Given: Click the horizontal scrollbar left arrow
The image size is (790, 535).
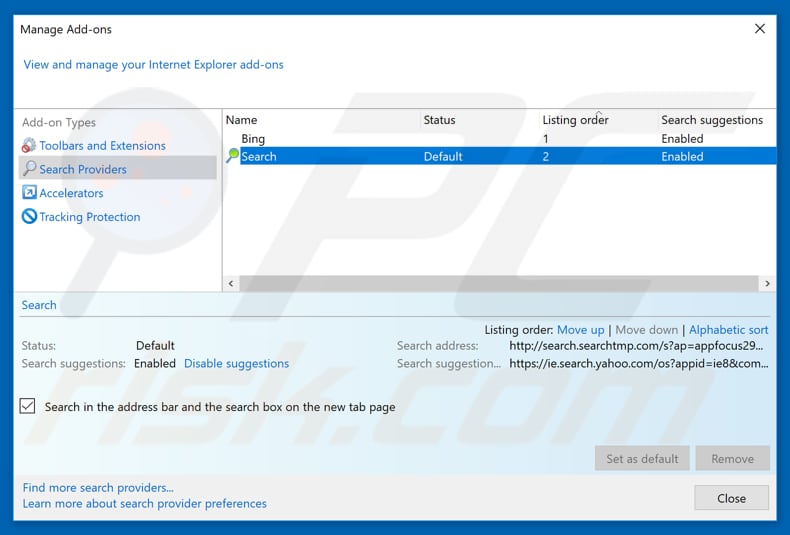Looking at the screenshot, I should tap(231, 284).
